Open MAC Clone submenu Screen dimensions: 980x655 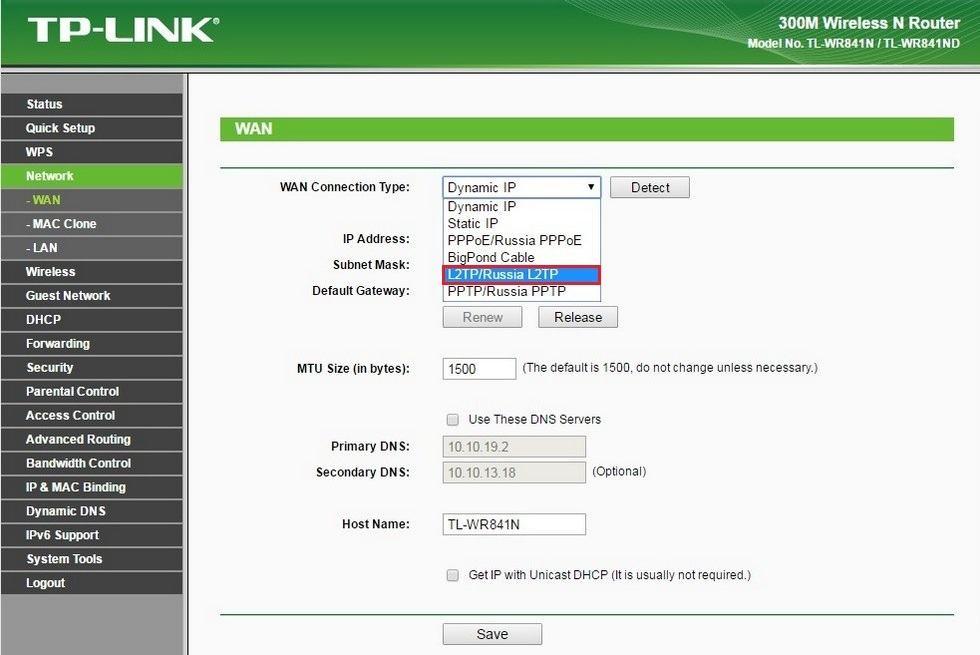91,224
